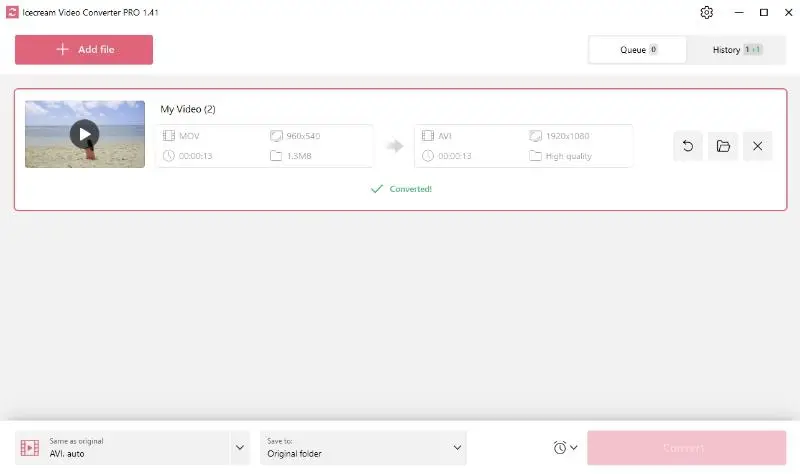Click the source file size 1.3MB
Image resolution: width=800 pixels, height=474 pixels.
point(299,156)
